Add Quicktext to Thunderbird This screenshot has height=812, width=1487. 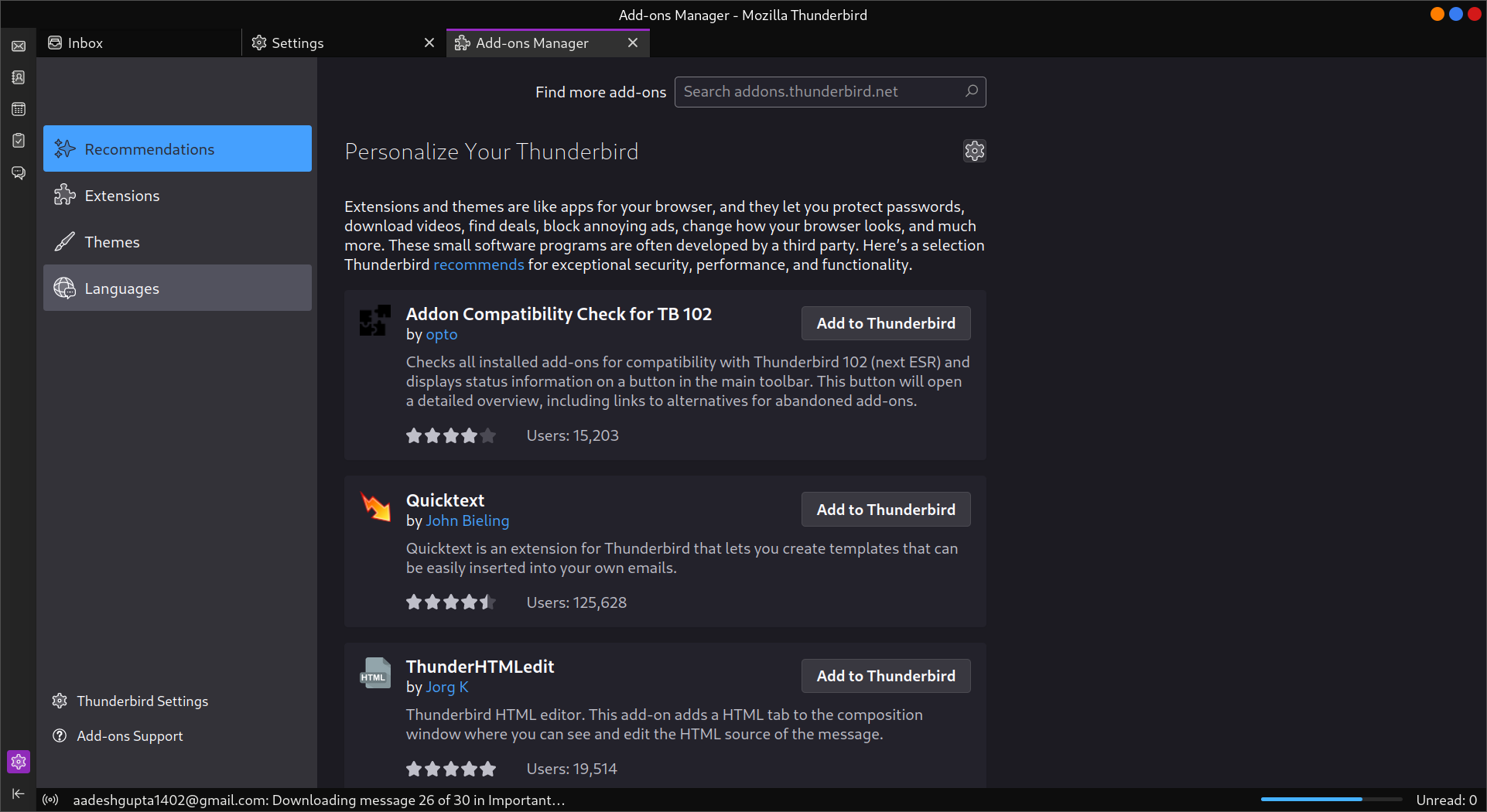coord(885,509)
